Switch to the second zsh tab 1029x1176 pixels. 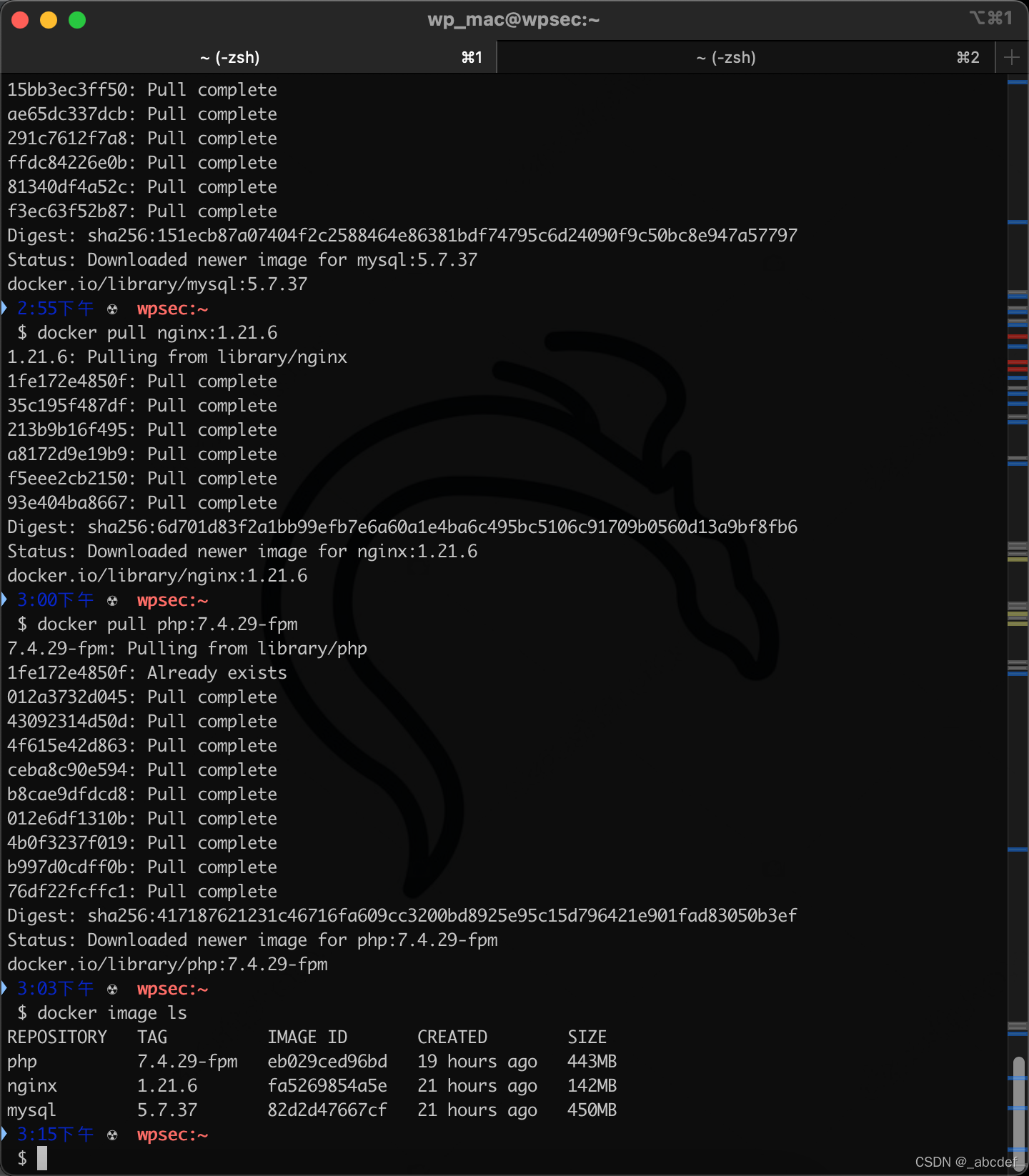(746, 57)
